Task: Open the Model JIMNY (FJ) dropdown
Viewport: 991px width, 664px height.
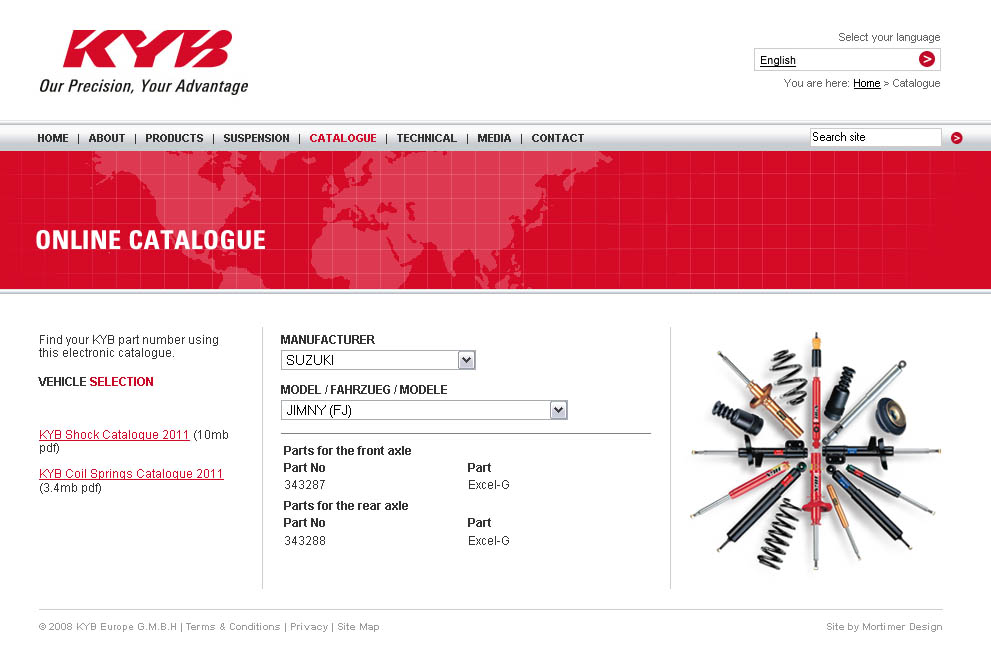Action: pyautogui.click(x=424, y=410)
